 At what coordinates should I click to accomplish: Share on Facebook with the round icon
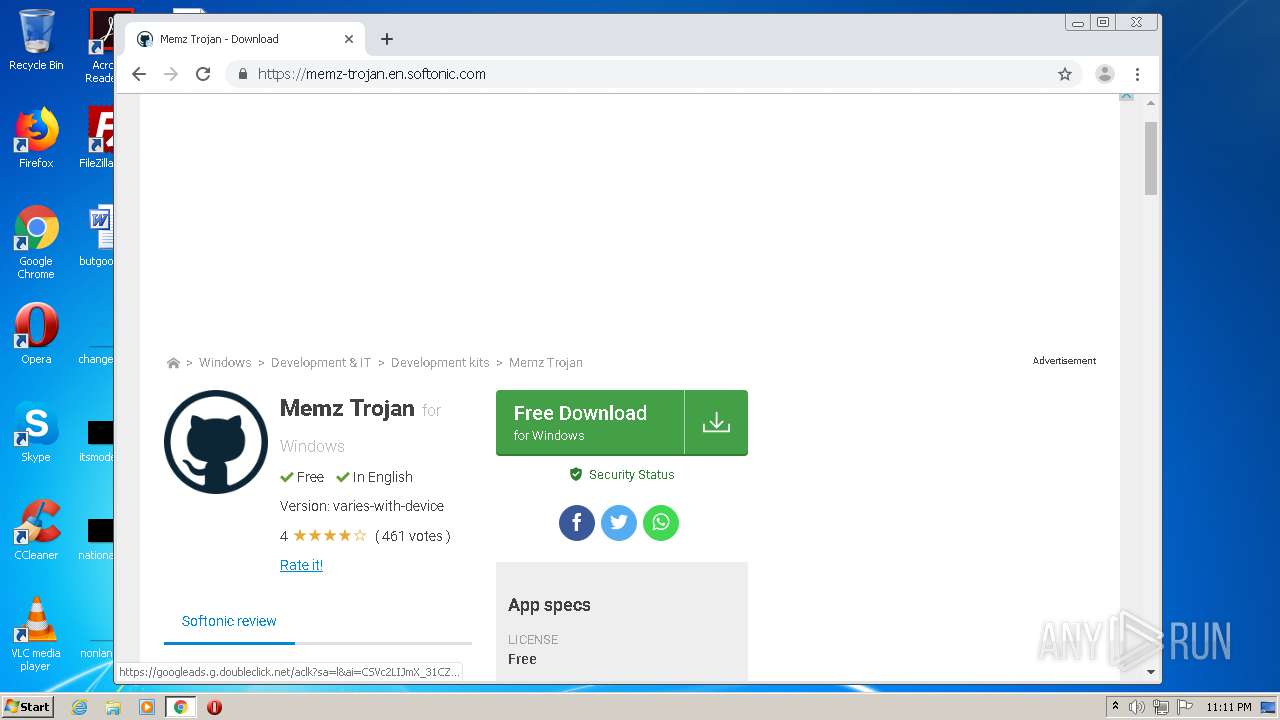(577, 523)
